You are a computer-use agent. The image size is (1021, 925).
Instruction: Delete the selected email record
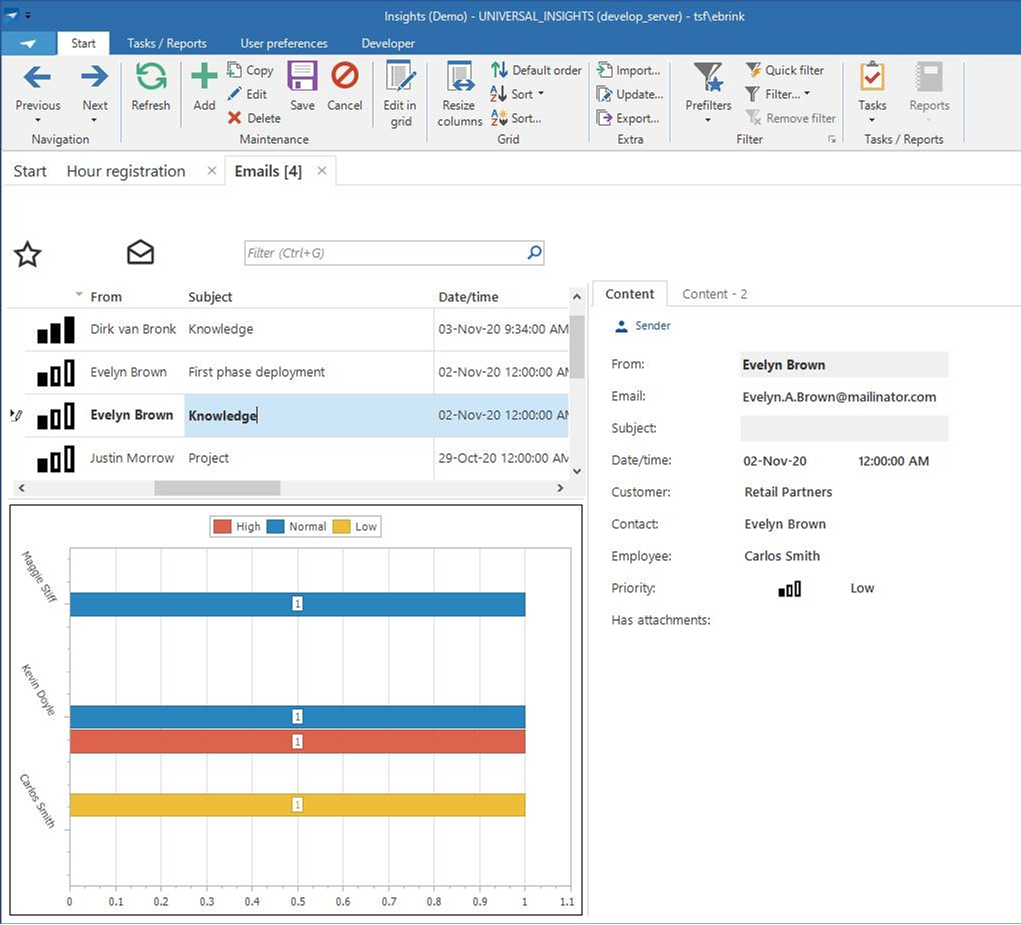point(254,118)
